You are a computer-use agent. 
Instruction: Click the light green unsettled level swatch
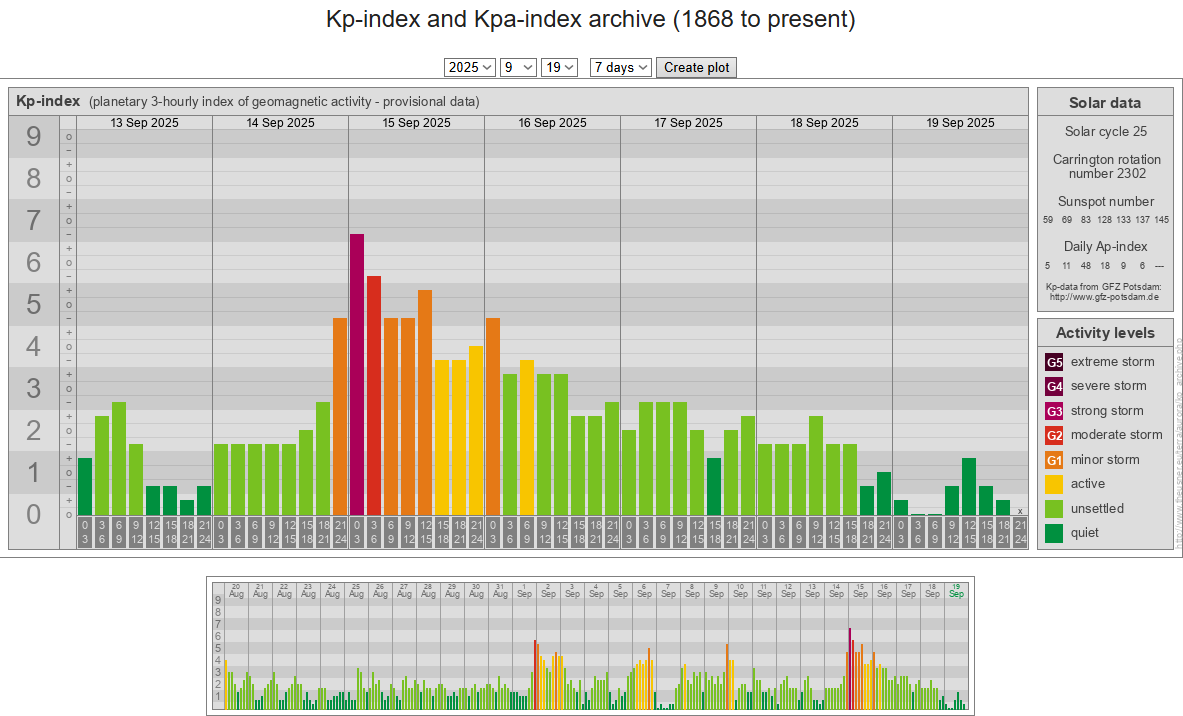tap(1054, 509)
